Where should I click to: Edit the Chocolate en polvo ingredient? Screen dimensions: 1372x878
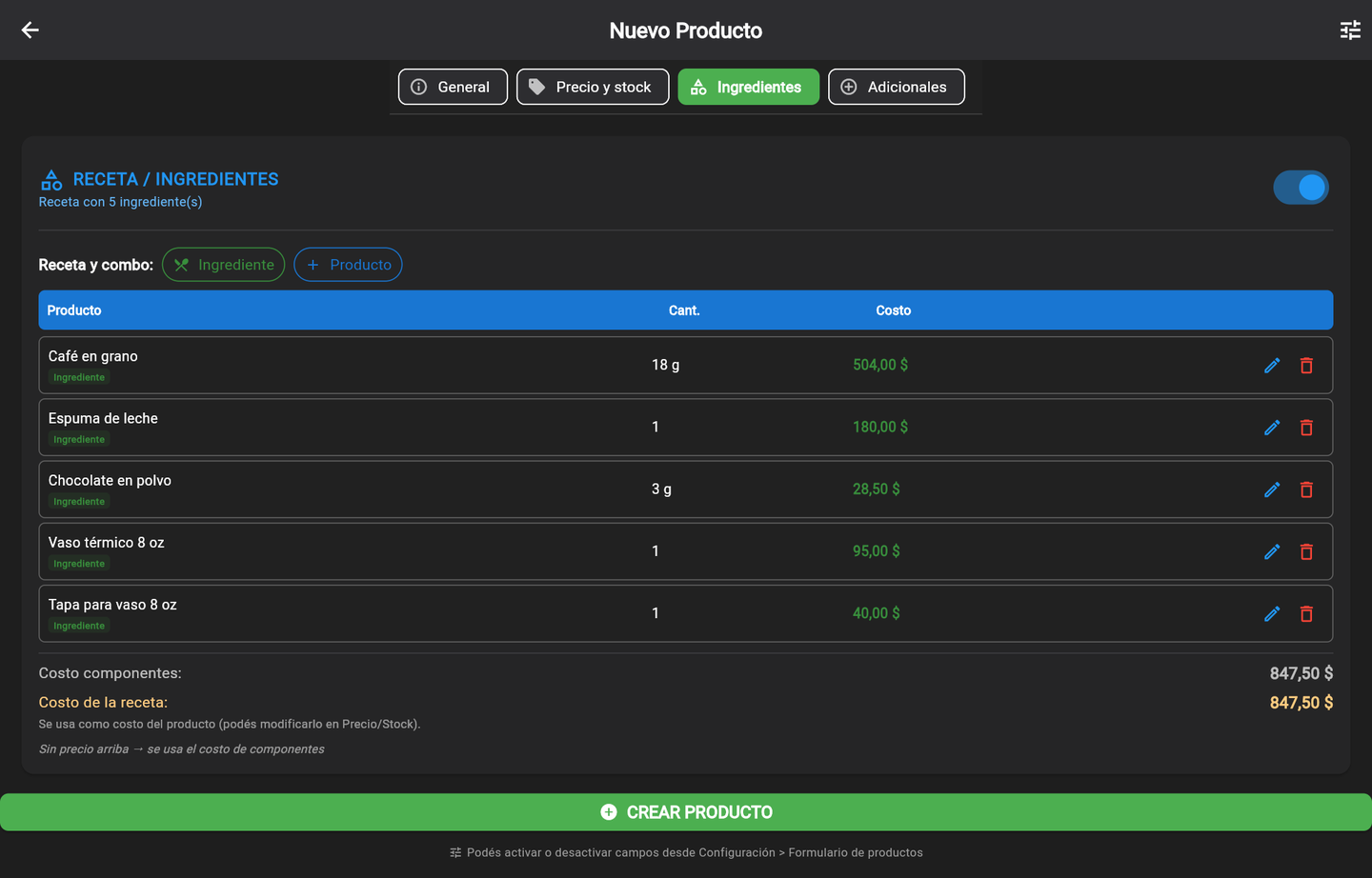coord(1272,489)
